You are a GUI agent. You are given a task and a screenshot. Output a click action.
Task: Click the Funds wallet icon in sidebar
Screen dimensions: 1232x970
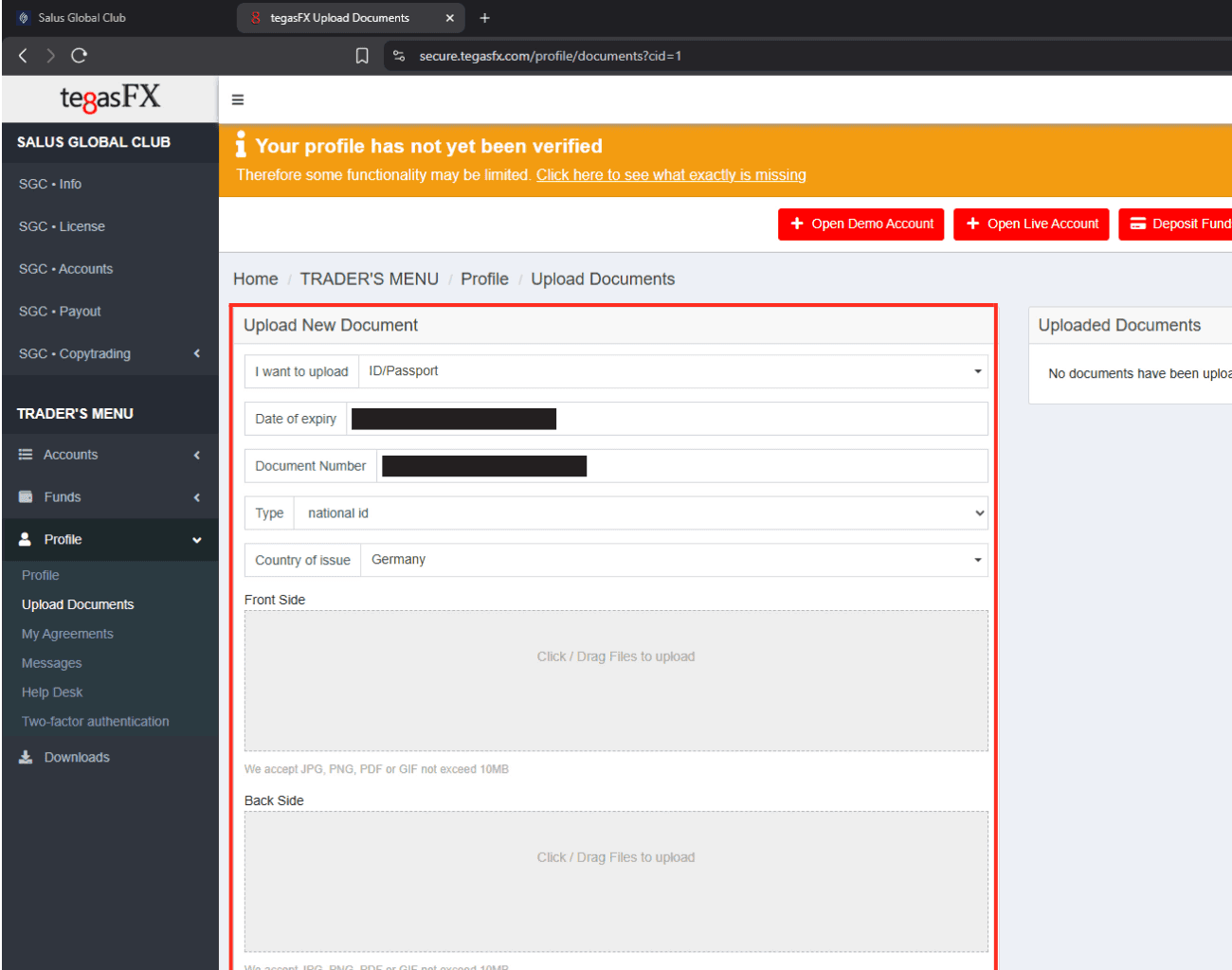click(x=26, y=497)
